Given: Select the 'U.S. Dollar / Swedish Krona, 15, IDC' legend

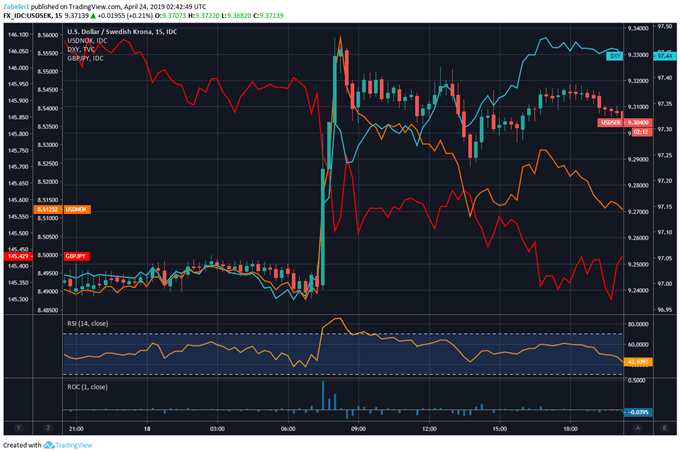Looking at the screenshot, I should [x=122, y=32].
